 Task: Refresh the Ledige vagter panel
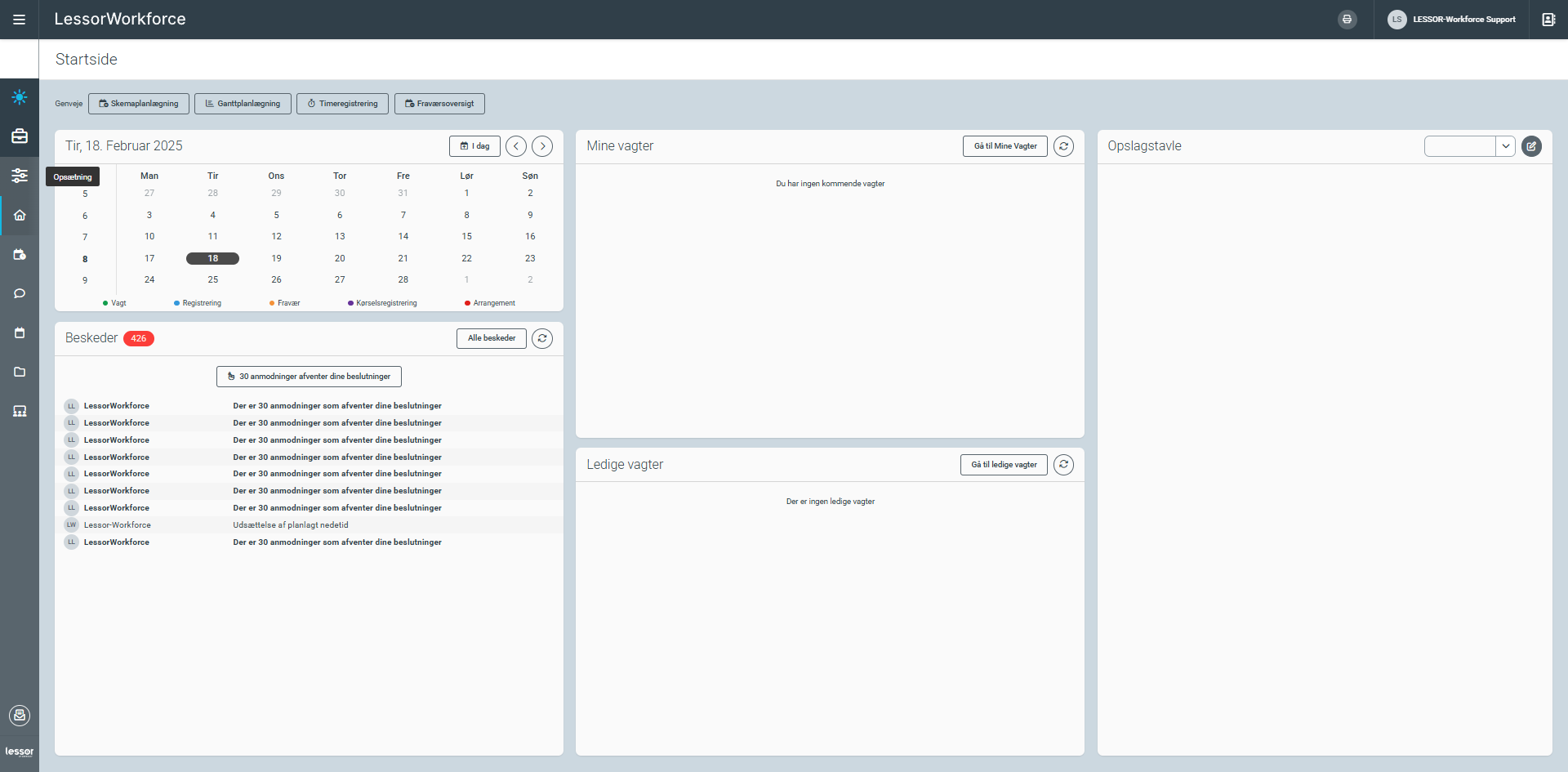1063,465
